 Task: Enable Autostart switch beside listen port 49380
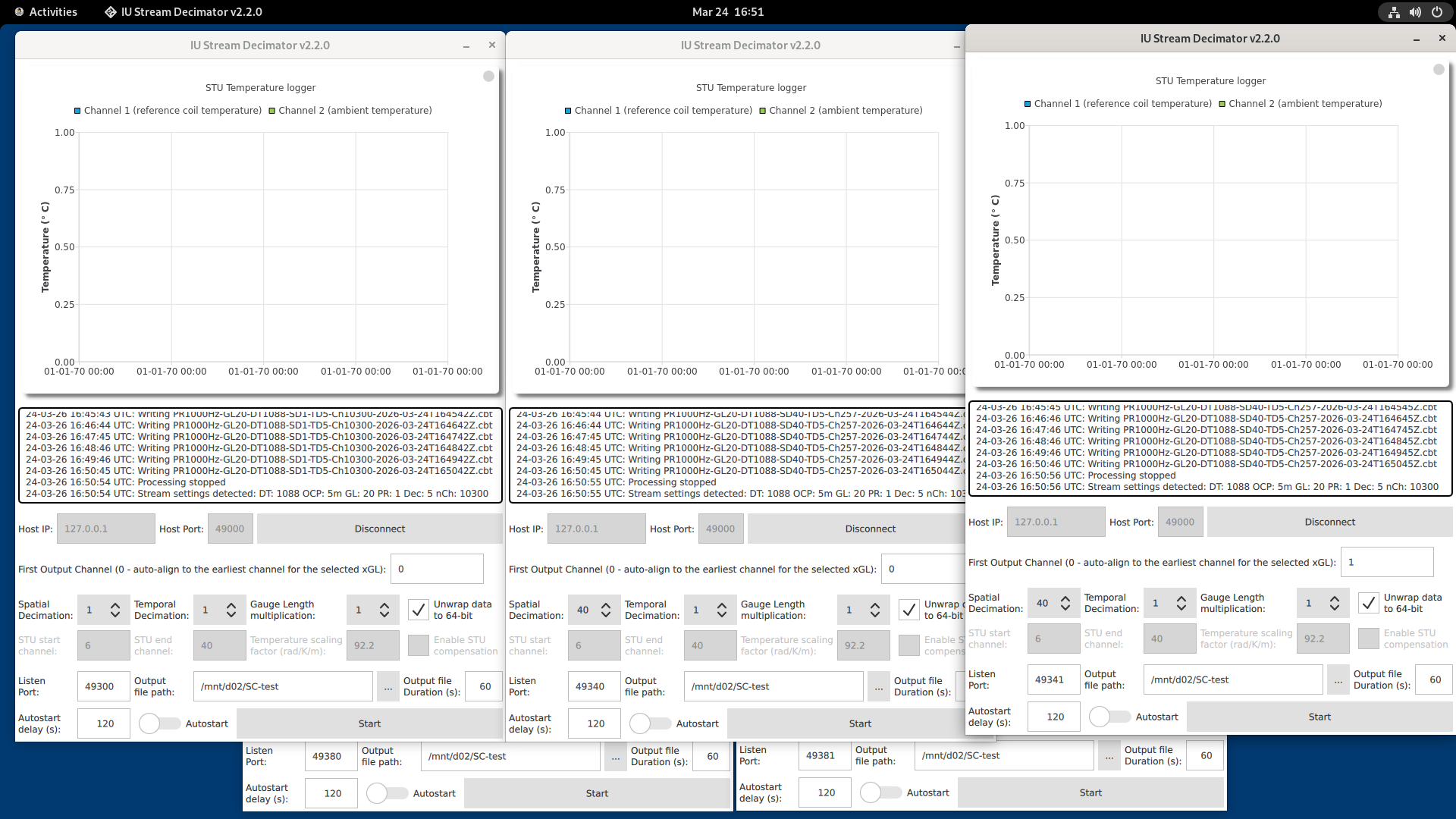387,793
